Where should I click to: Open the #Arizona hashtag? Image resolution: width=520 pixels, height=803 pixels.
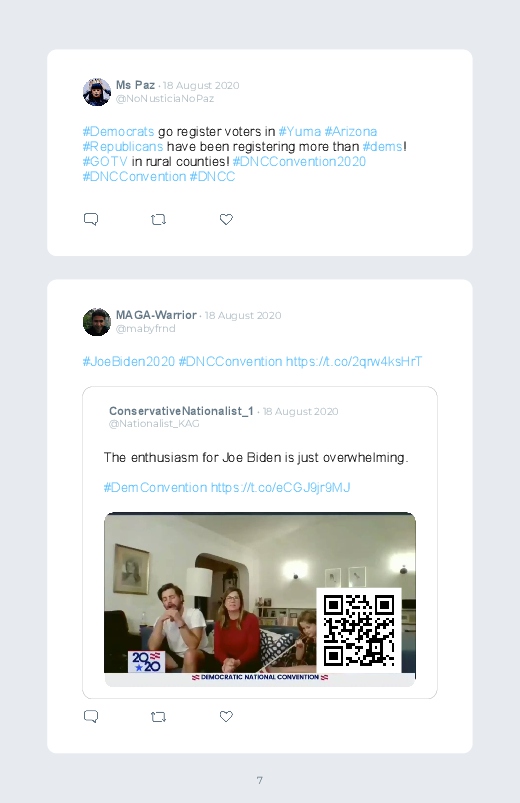(x=351, y=132)
